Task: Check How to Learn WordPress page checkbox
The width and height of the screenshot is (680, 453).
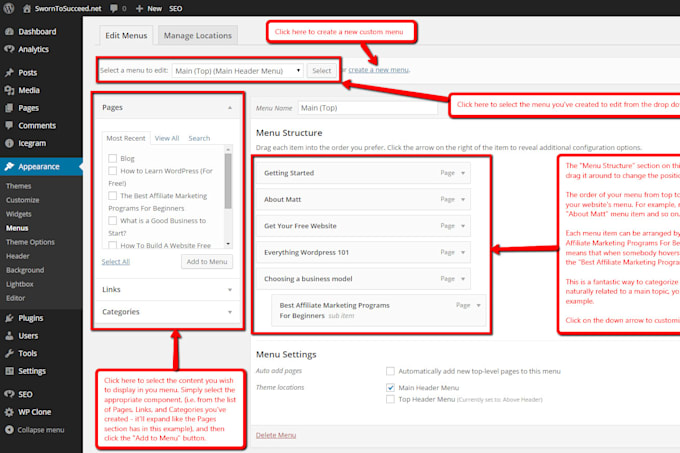Action: pos(113,171)
